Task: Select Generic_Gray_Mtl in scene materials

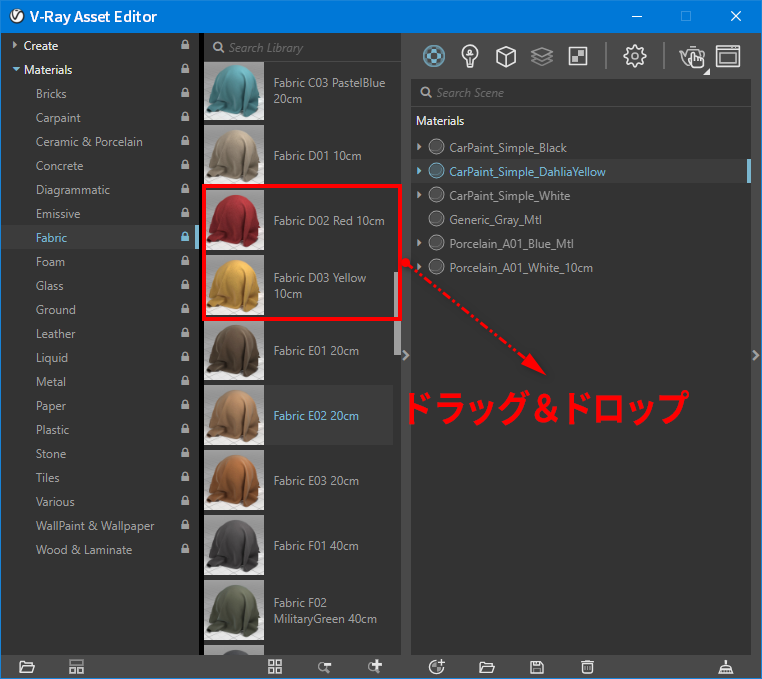Action: pos(495,220)
